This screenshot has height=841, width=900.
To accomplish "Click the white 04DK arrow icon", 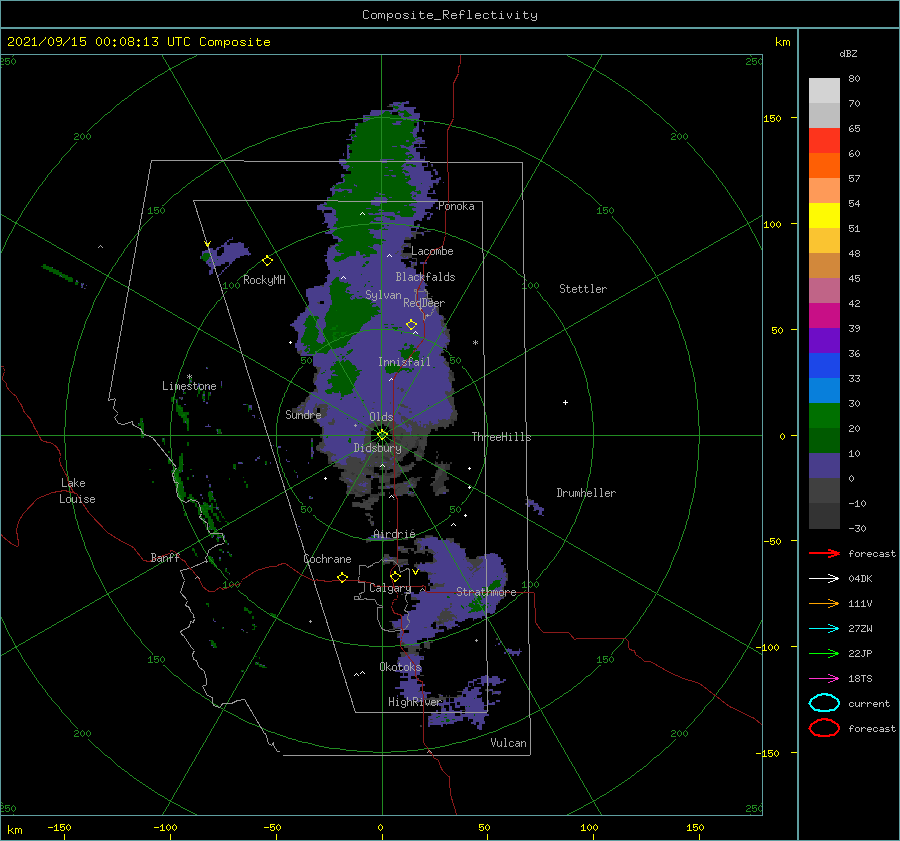I will pos(824,579).
